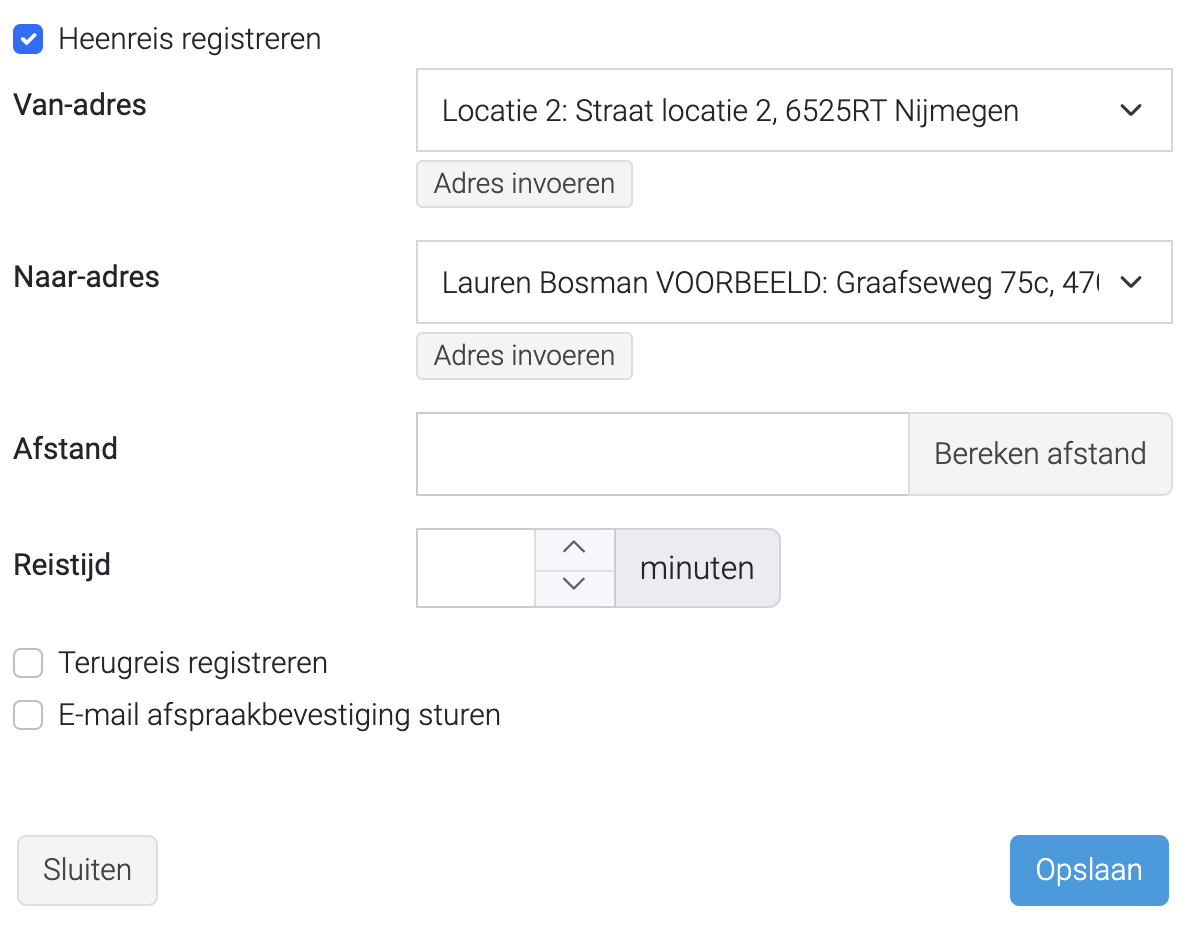Click the Heenreis registreren label text
The width and height of the screenshot is (1186, 926).
190,39
